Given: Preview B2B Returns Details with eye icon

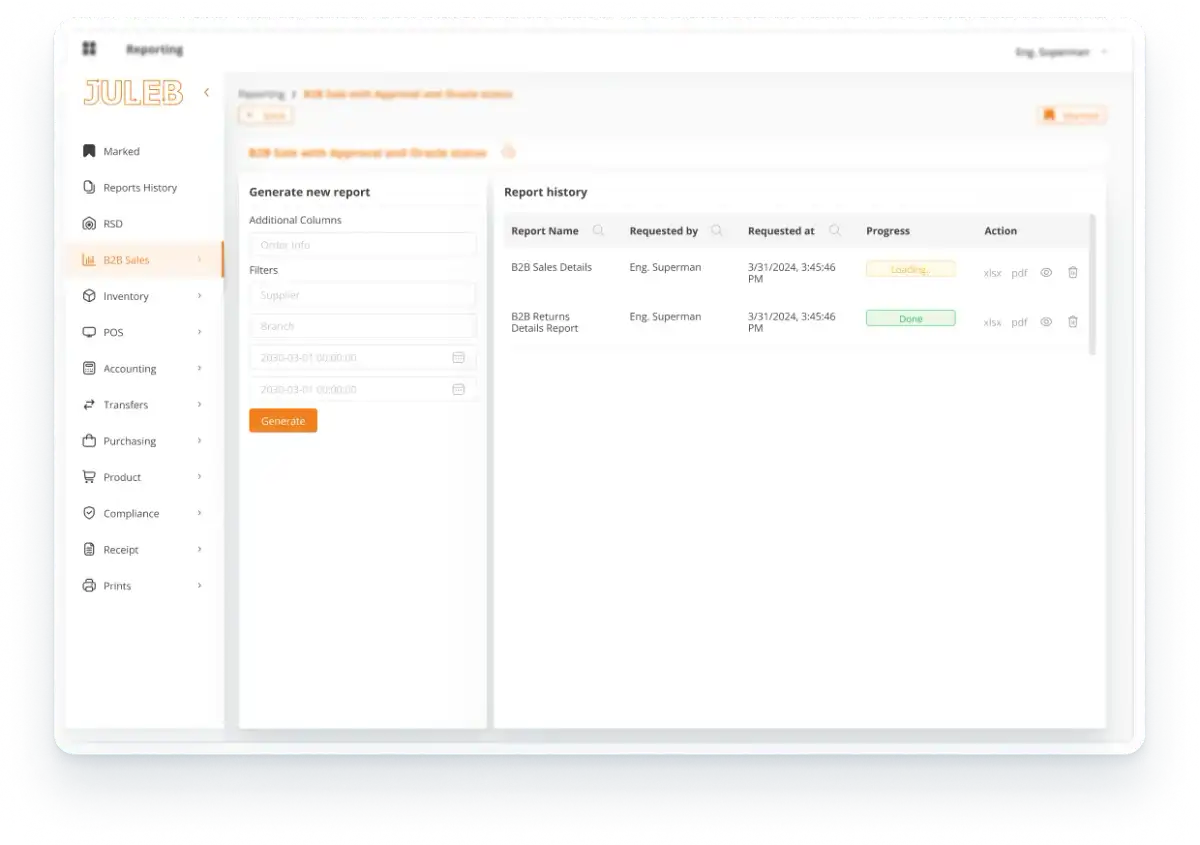Looking at the screenshot, I should click(x=1046, y=322).
